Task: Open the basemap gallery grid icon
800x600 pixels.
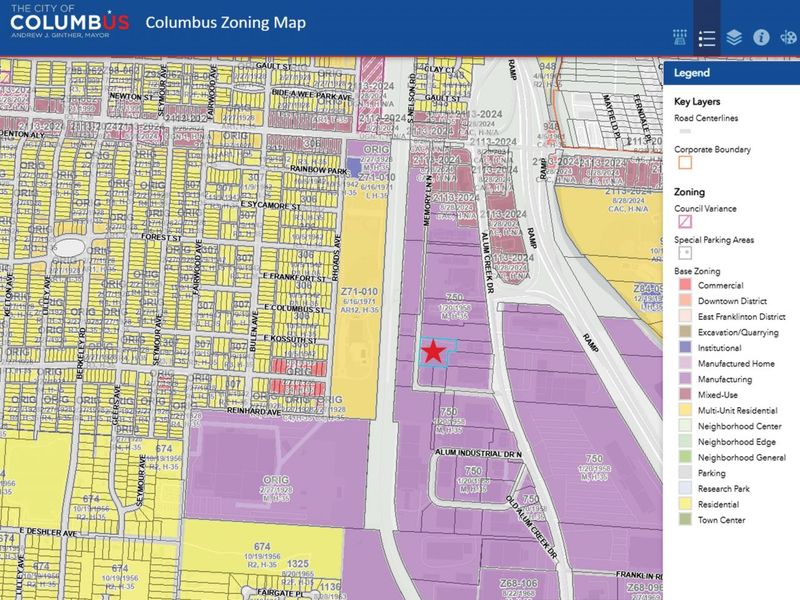Action: pyautogui.click(x=679, y=38)
